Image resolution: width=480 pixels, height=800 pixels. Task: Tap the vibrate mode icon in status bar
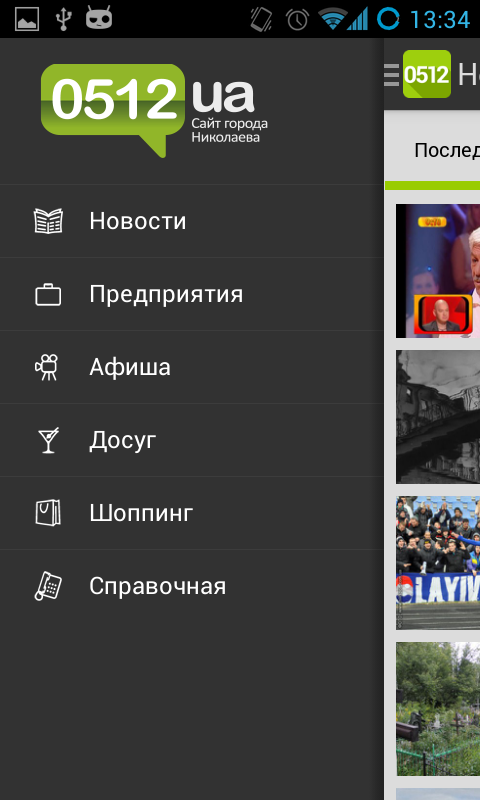pos(261,20)
